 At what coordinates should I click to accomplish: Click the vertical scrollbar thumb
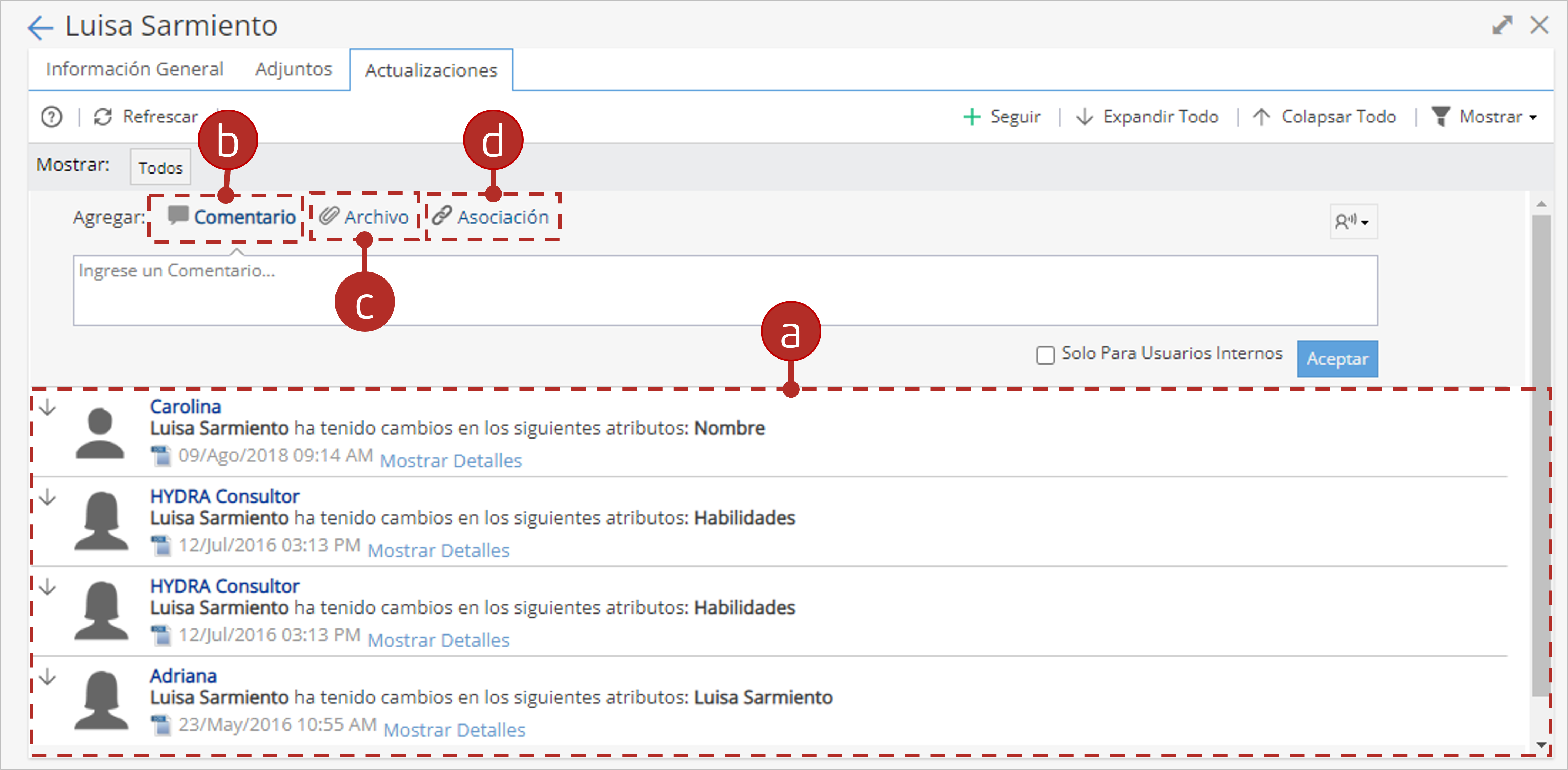[1541, 453]
